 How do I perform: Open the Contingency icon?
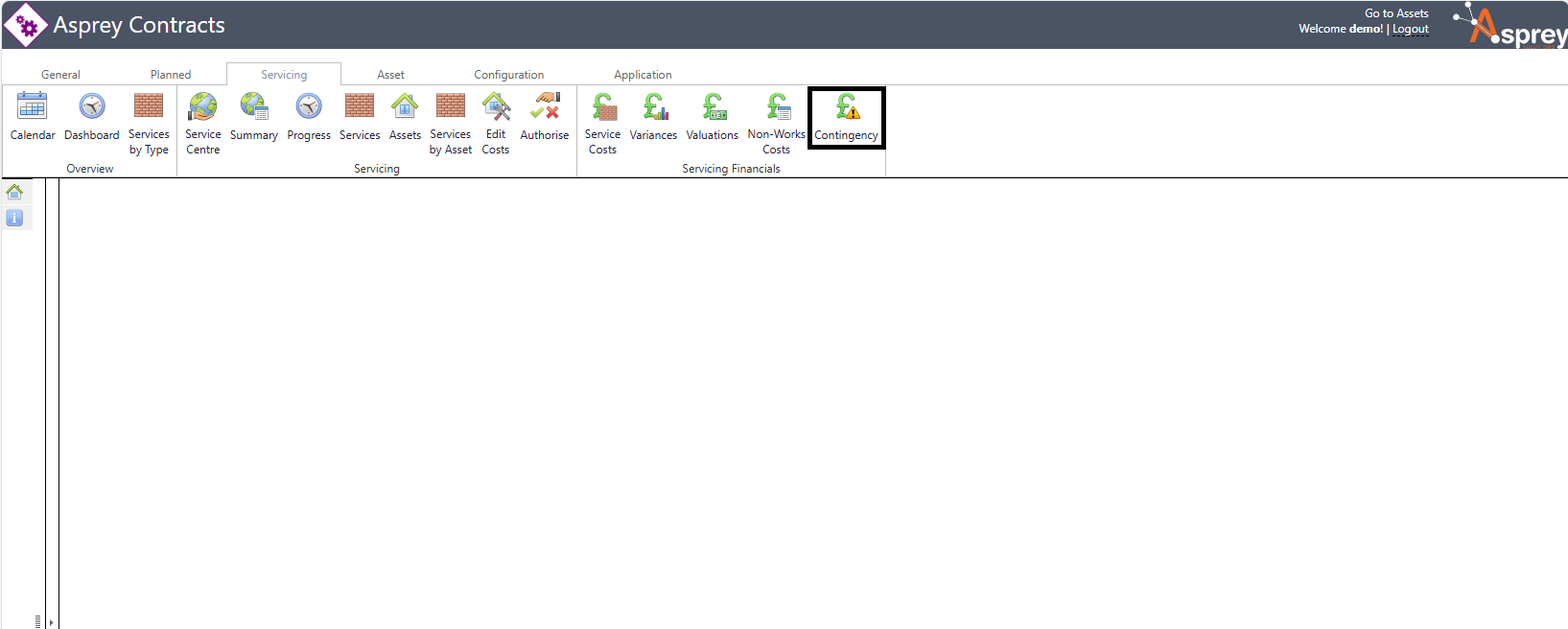tap(847, 106)
